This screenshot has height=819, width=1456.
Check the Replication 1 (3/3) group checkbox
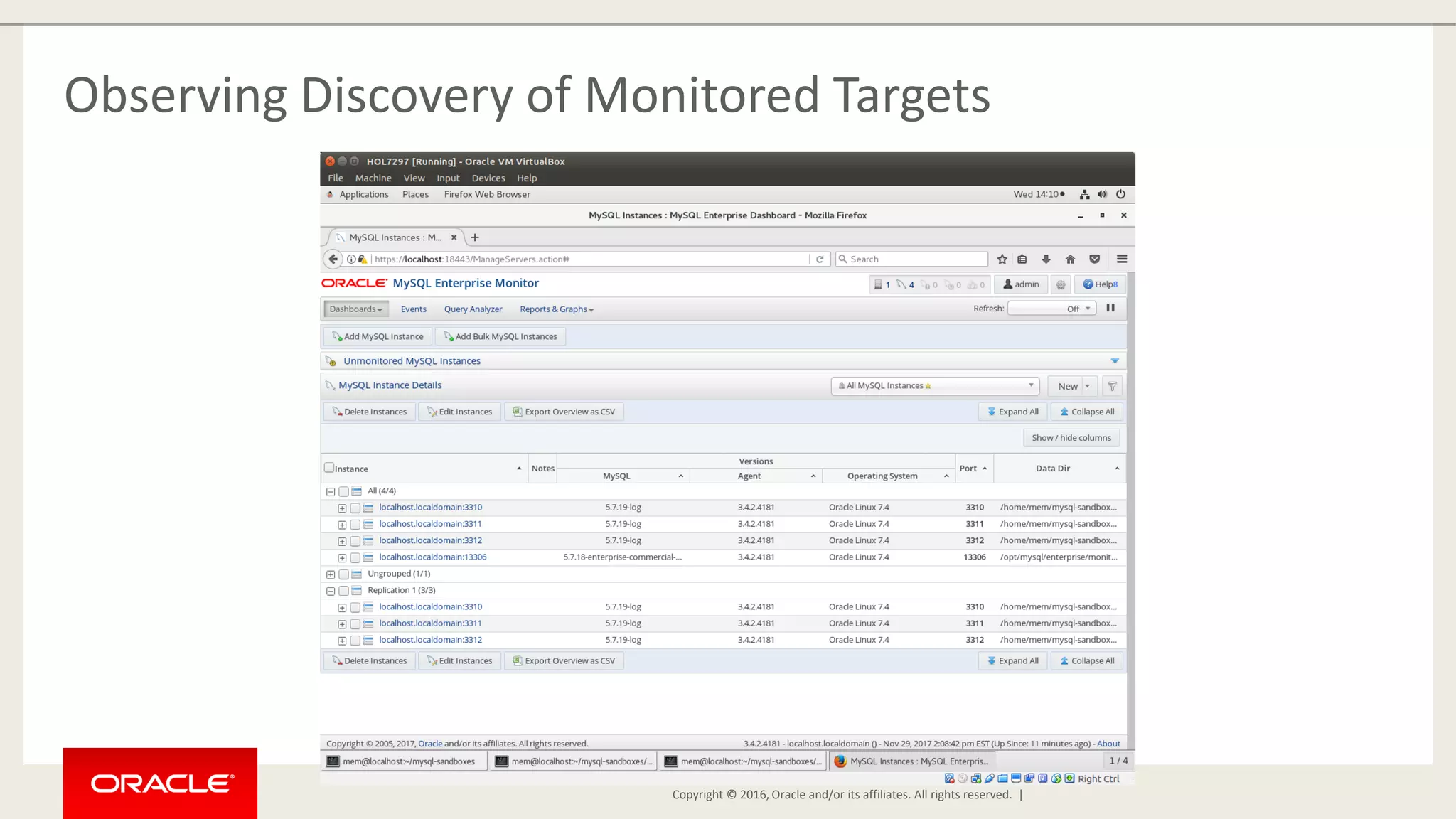343,591
